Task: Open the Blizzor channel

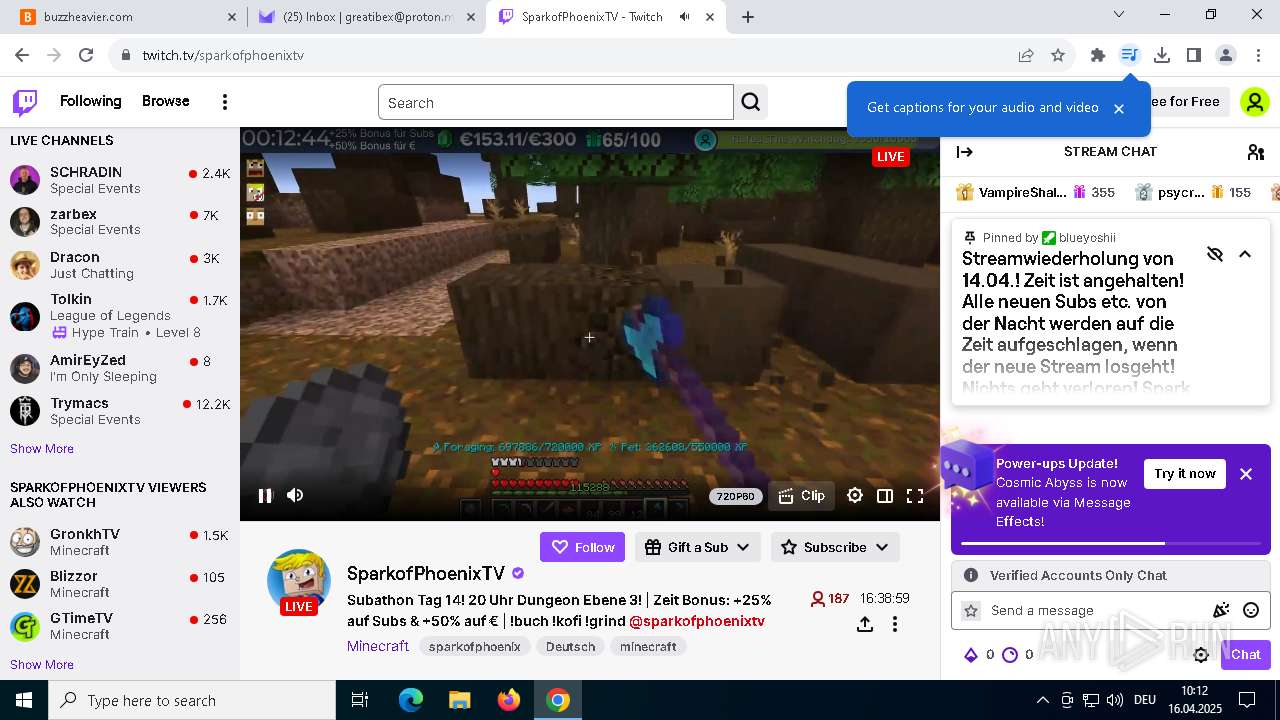Action: [x=120, y=584]
